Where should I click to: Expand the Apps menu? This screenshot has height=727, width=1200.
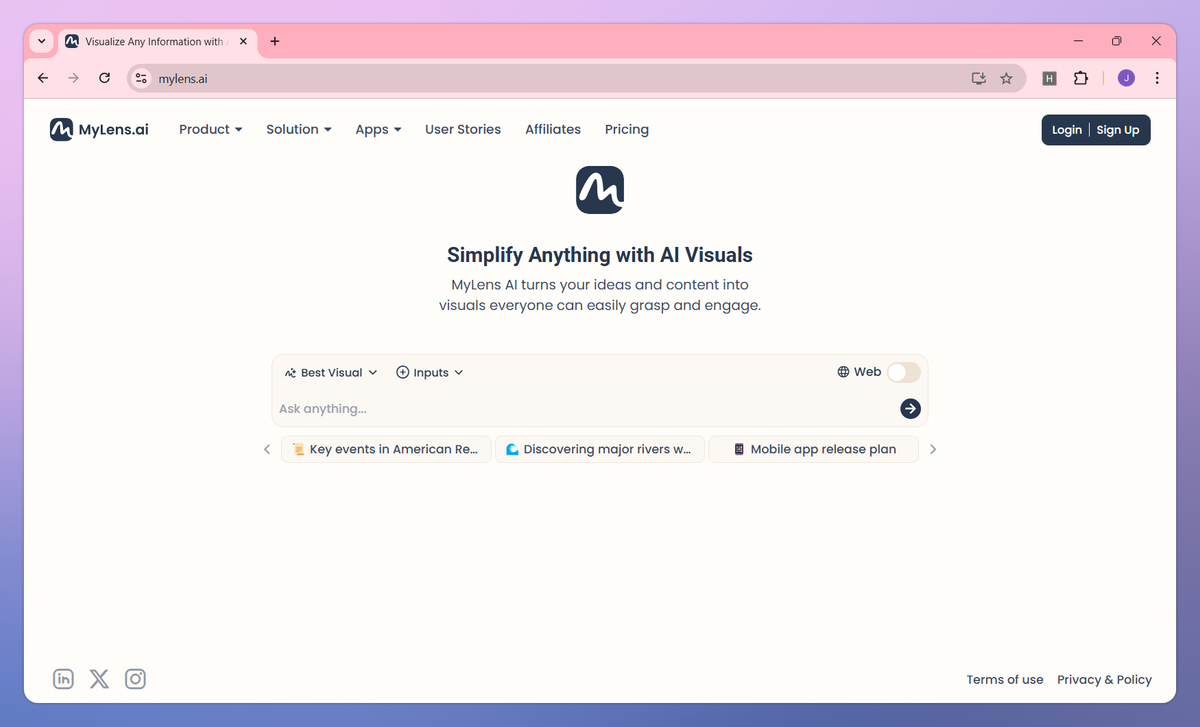pos(378,129)
